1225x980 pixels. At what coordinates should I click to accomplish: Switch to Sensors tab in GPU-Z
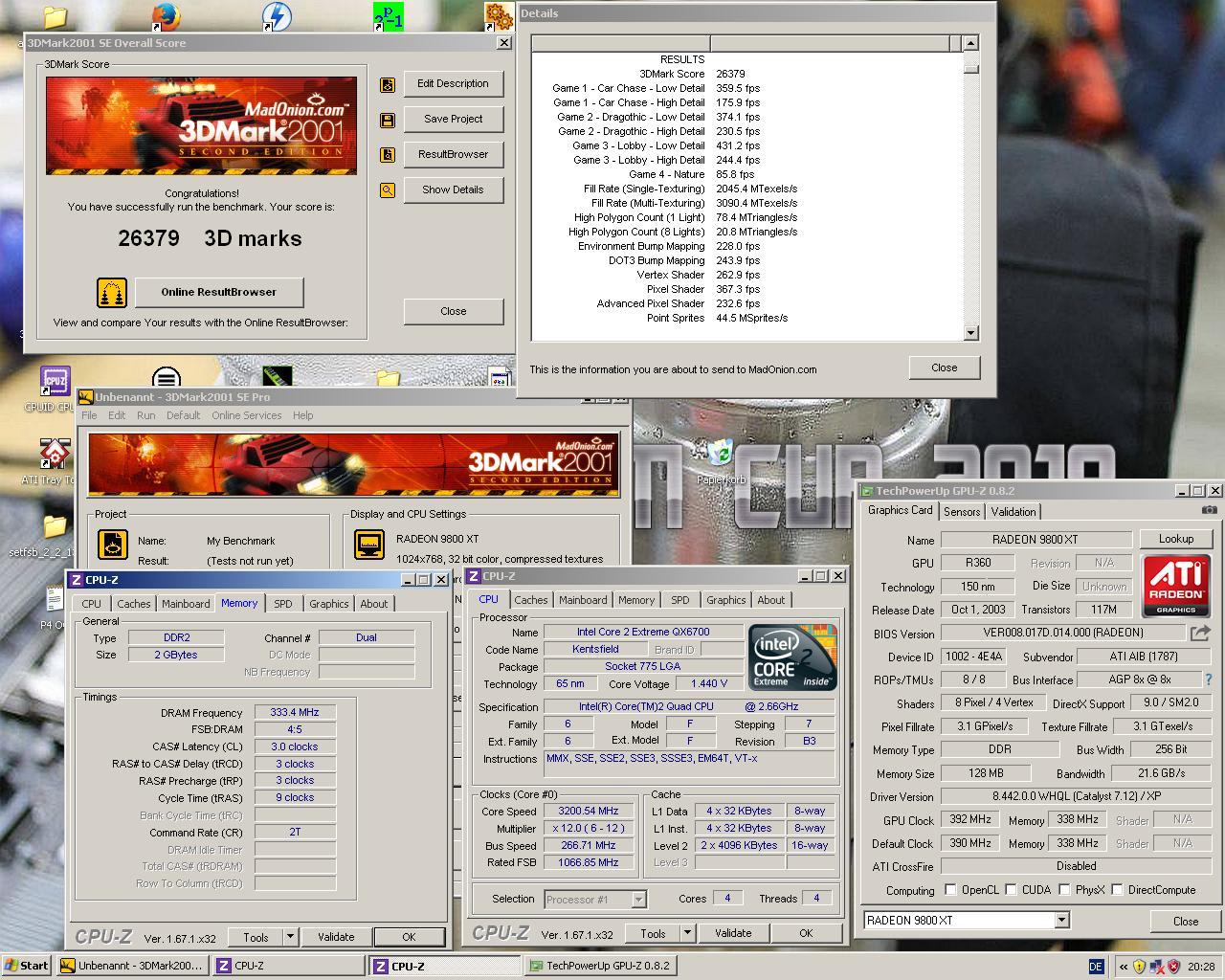962,512
